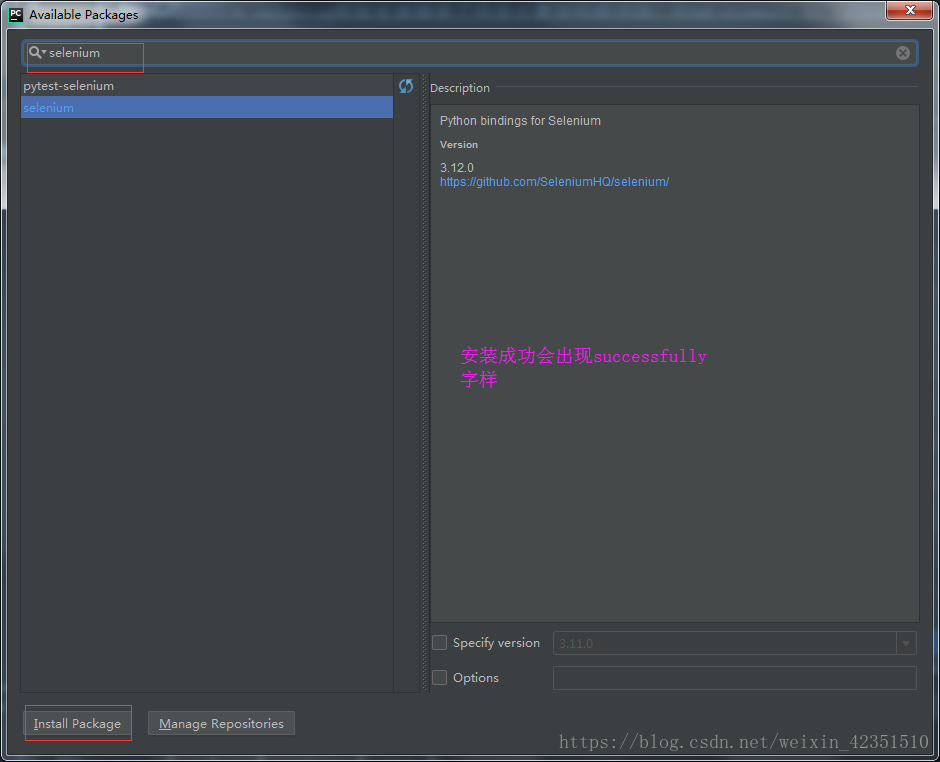
Task: Enable the Options checkbox
Action: click(439, 677)
